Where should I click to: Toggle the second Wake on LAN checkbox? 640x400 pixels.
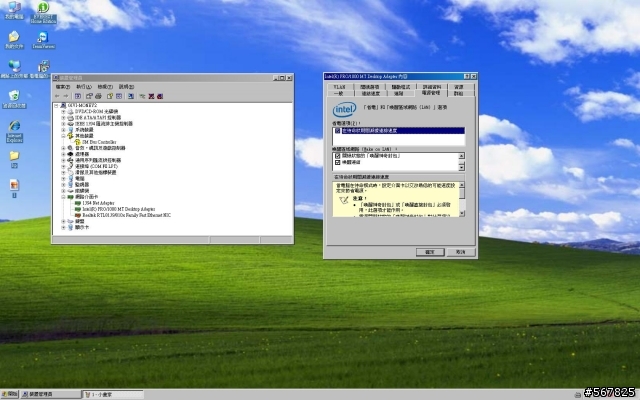tap(338, 162)
